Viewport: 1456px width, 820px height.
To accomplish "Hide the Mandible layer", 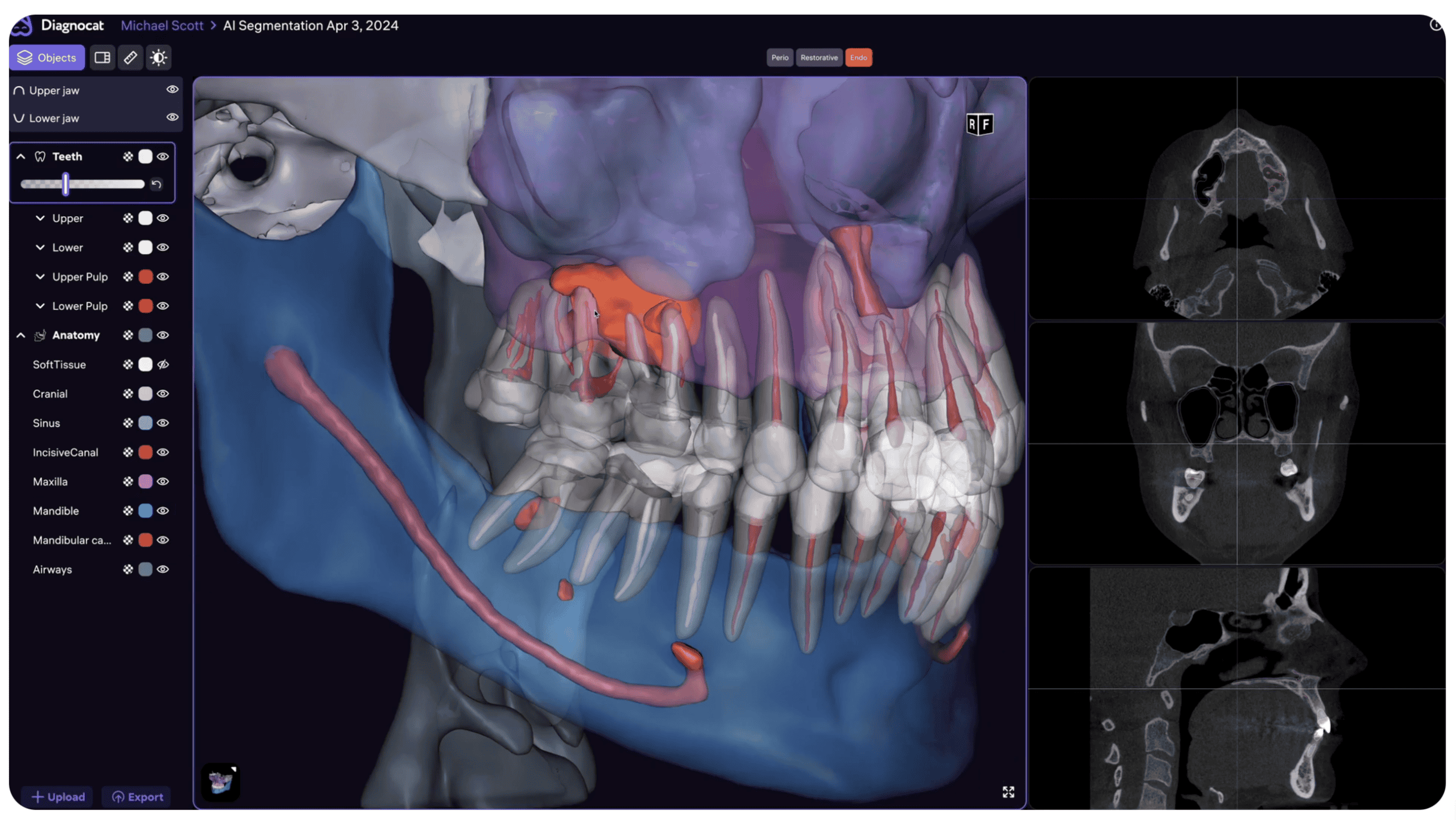I will tap(163, 511).
